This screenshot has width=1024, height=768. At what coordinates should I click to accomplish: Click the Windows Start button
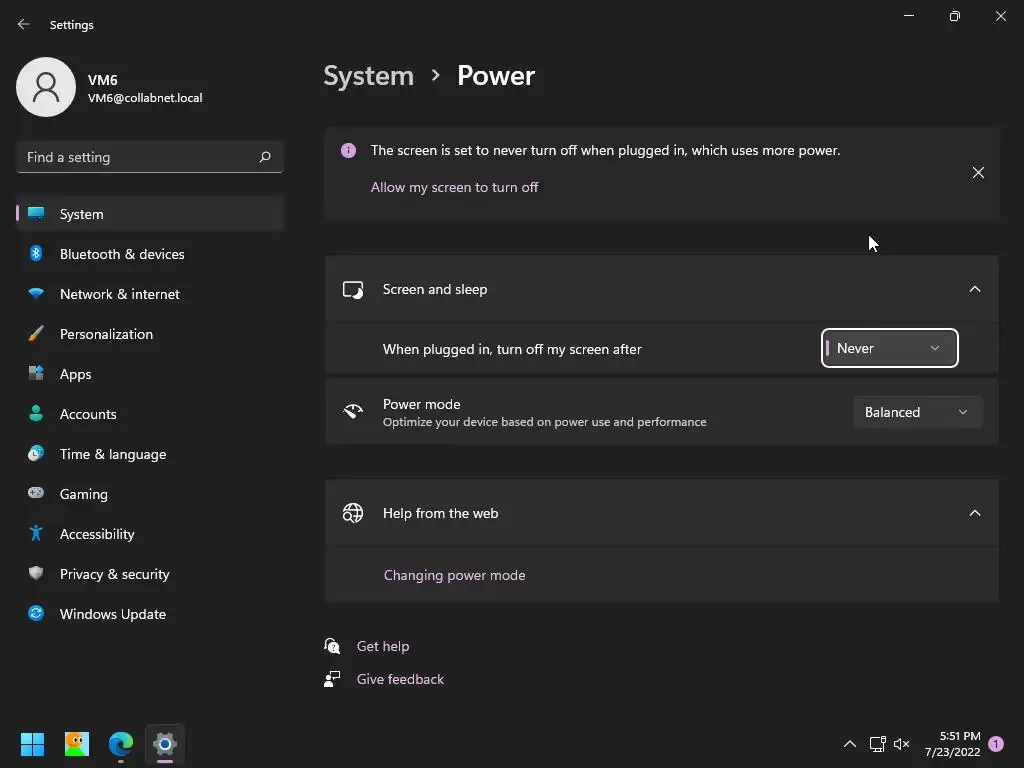click(x=33, y=744)
